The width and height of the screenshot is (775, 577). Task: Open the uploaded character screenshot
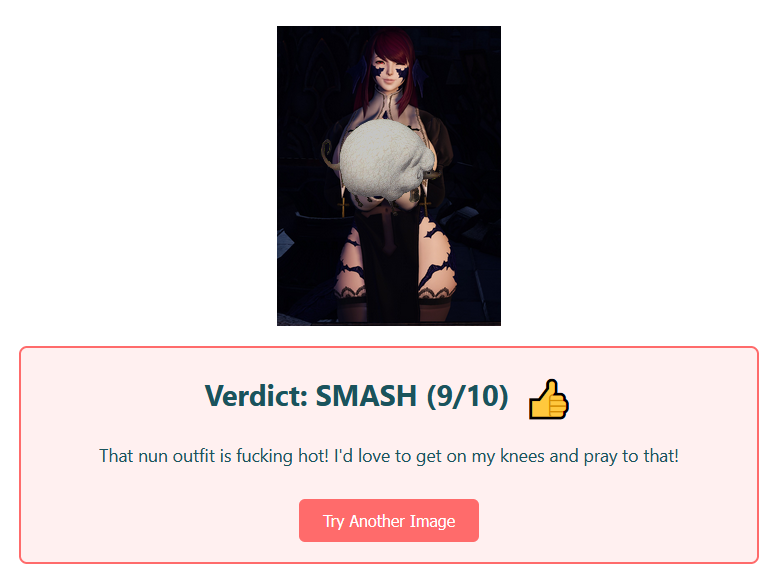[x=388, y=176]
